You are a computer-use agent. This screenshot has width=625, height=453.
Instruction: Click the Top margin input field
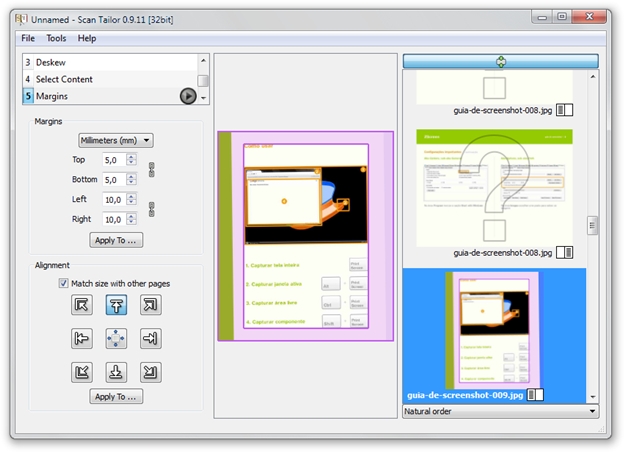[115, 160]
